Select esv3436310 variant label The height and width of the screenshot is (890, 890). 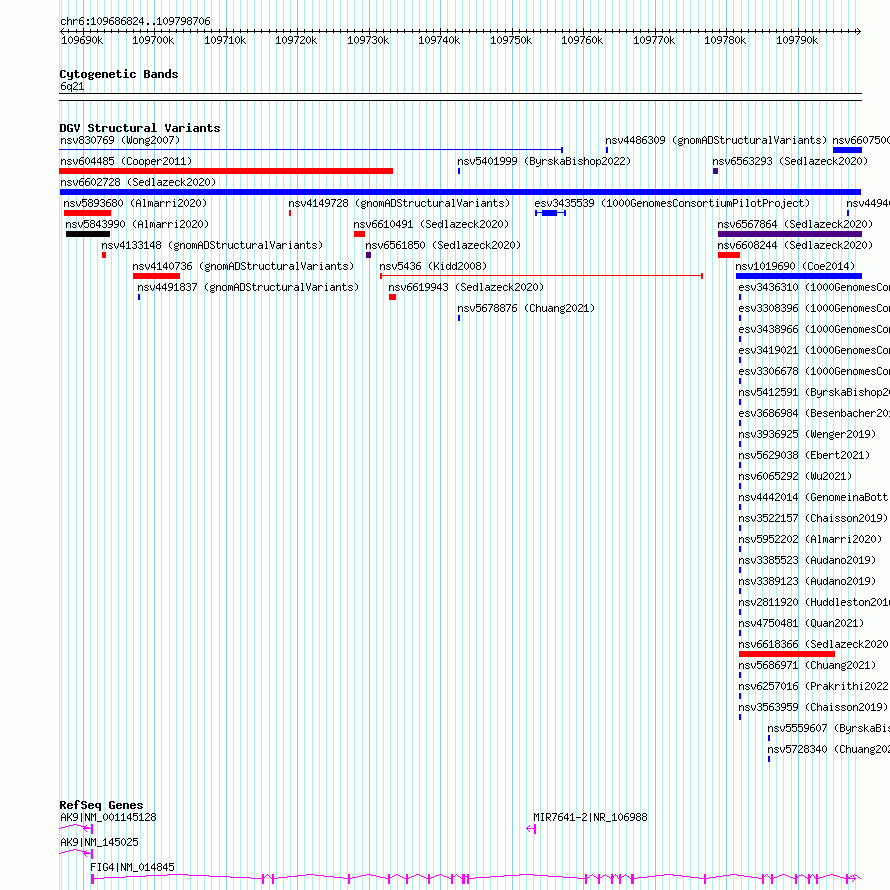(814, 287)
